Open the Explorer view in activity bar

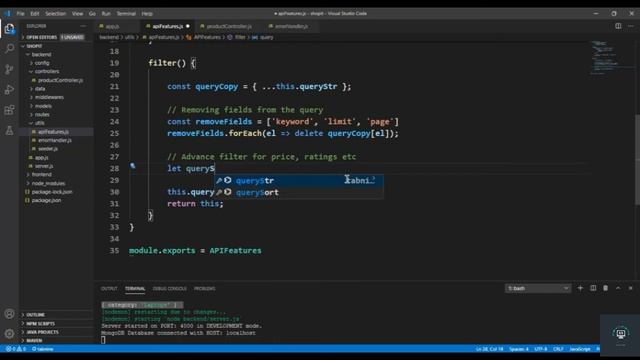click(x=9, y=29)
